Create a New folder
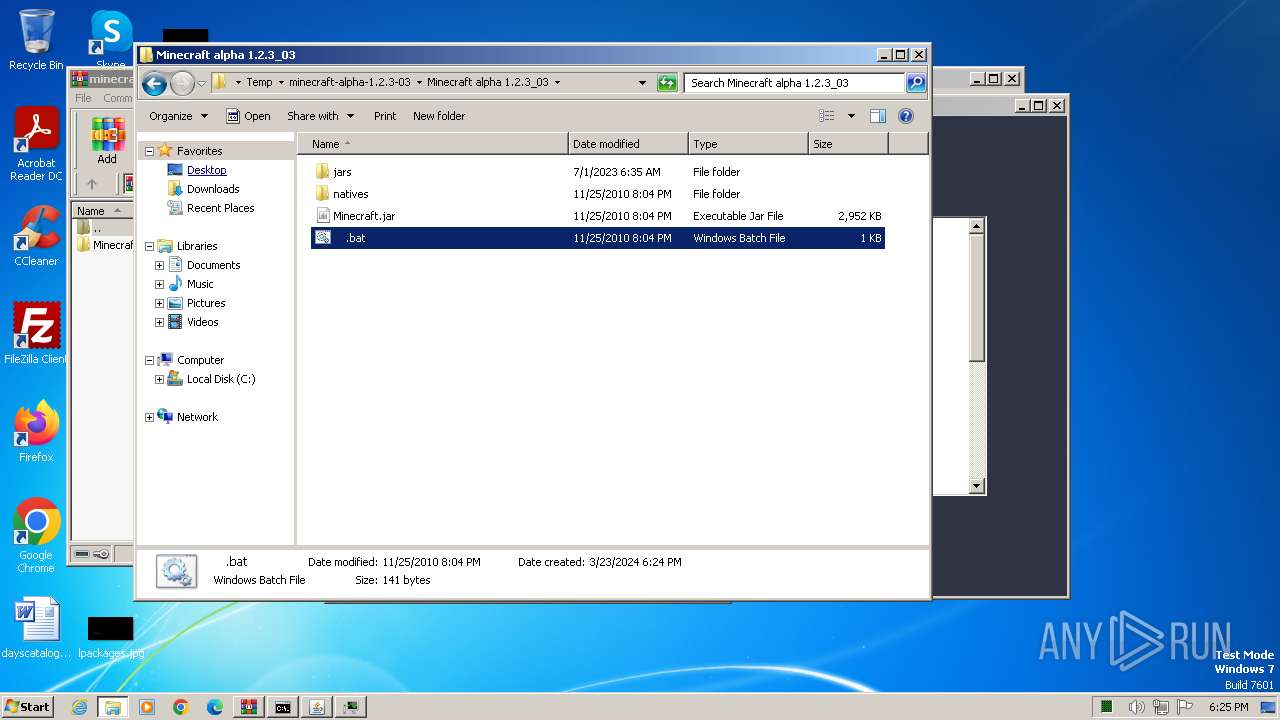 point(439,116)
